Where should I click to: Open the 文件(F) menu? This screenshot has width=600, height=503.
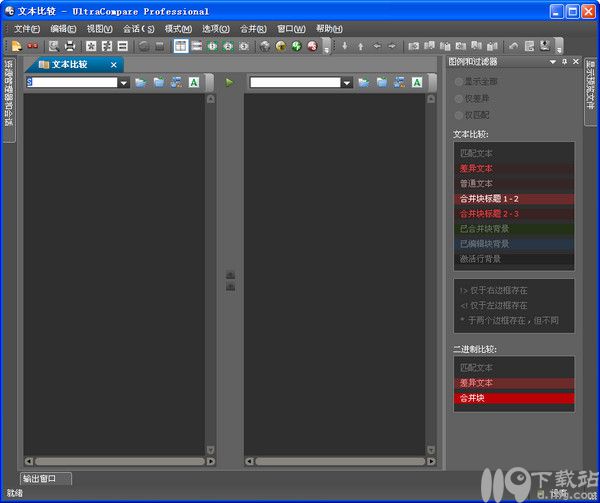[27, 29]
